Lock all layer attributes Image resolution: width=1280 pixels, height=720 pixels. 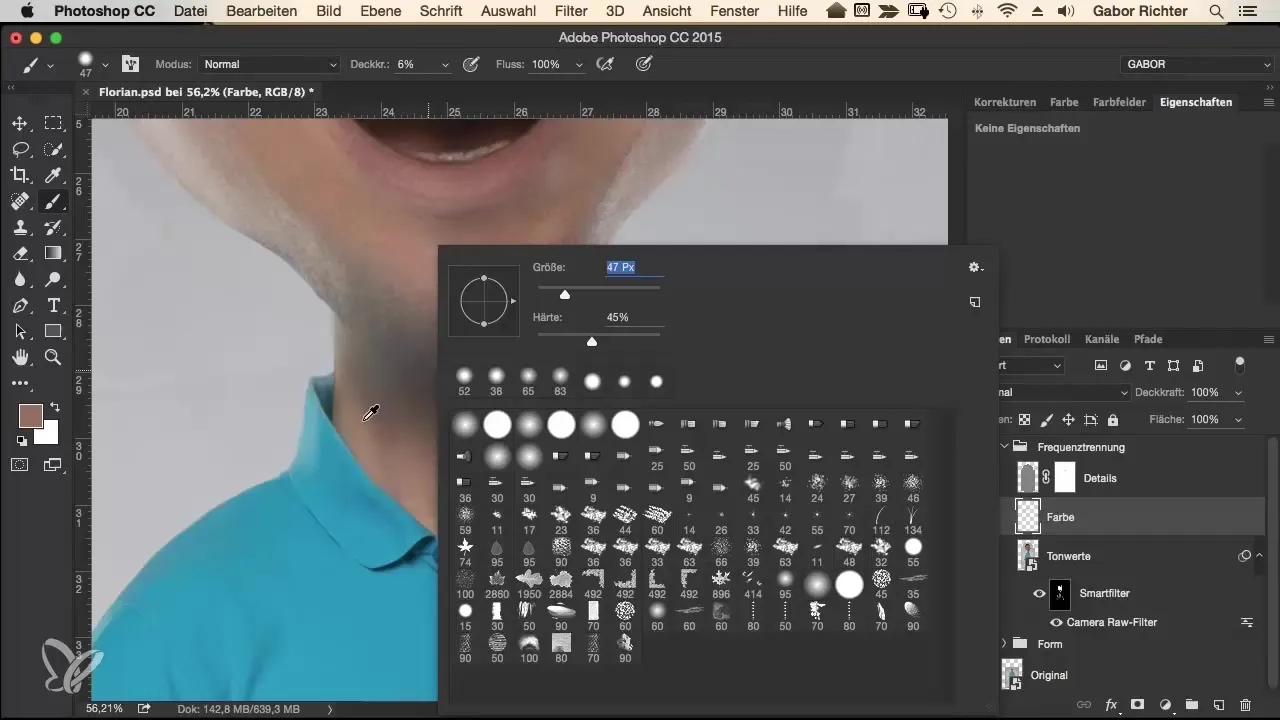(x=1113, y=420)
